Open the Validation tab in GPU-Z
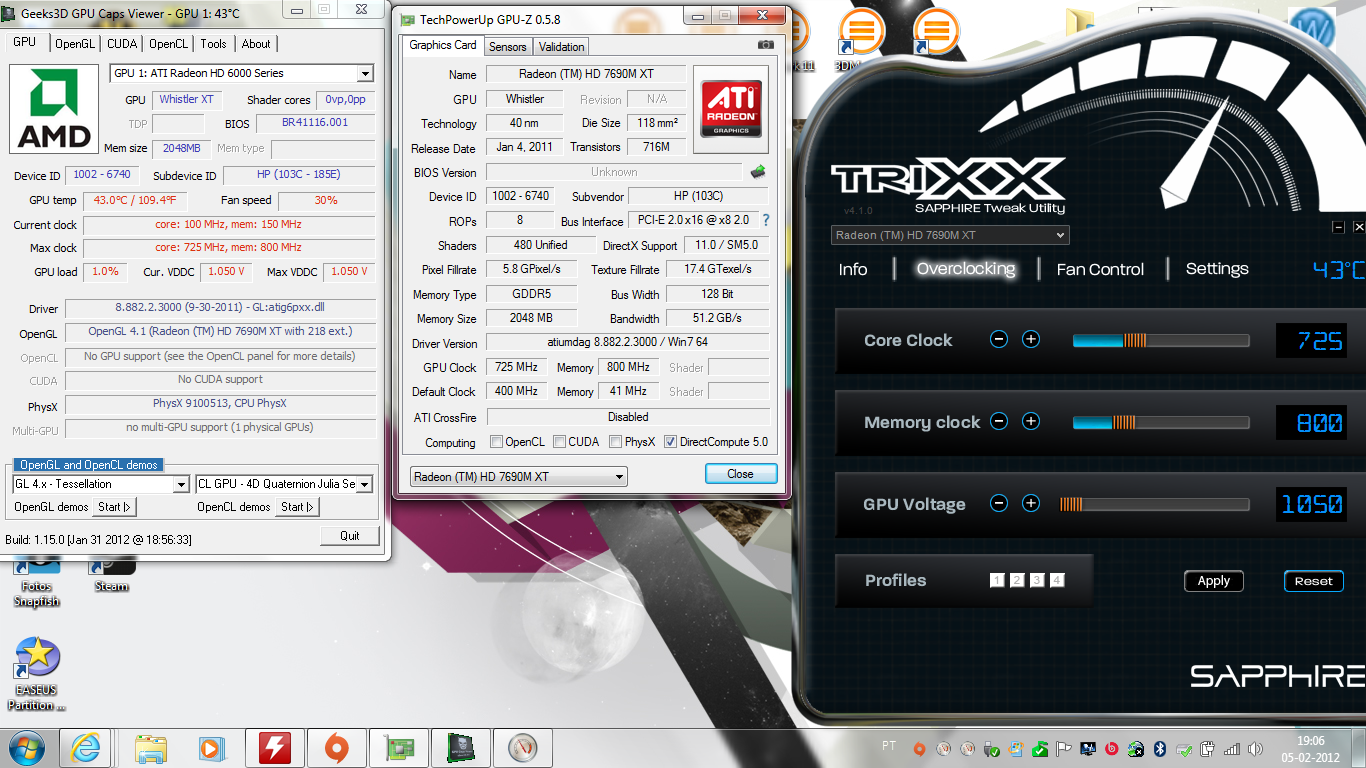This screenshot has height=768, width=1366. pos(561,47)
